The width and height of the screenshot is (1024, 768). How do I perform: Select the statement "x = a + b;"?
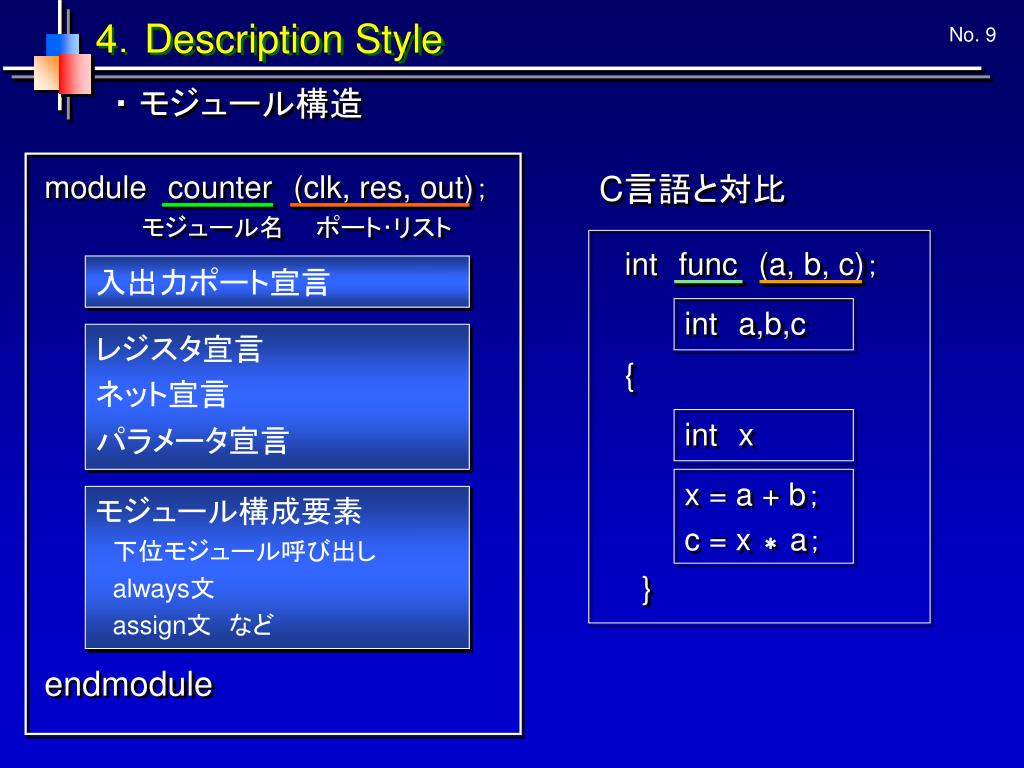point(751,496)
